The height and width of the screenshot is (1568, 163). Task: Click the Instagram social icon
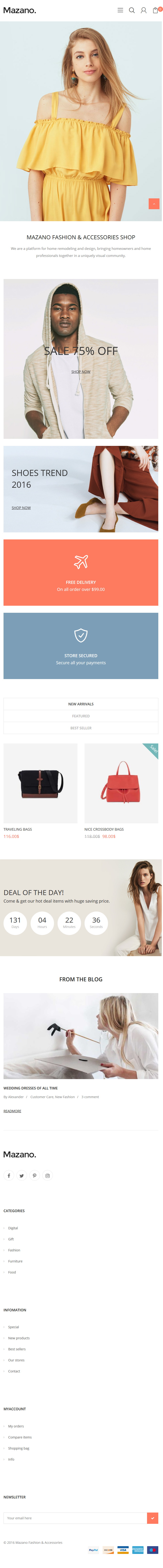point(47,1175)
